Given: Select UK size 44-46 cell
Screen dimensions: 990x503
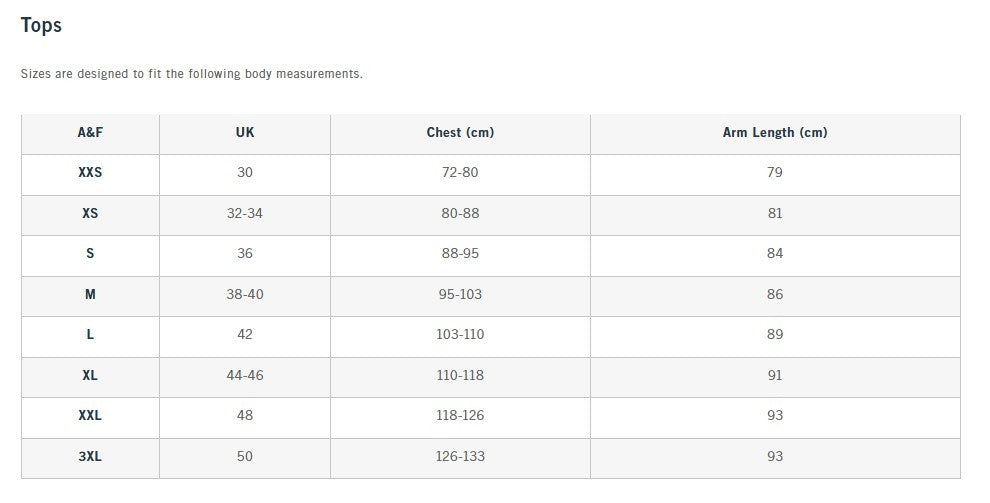Looking at the screenshot, I should coord(245,375).
